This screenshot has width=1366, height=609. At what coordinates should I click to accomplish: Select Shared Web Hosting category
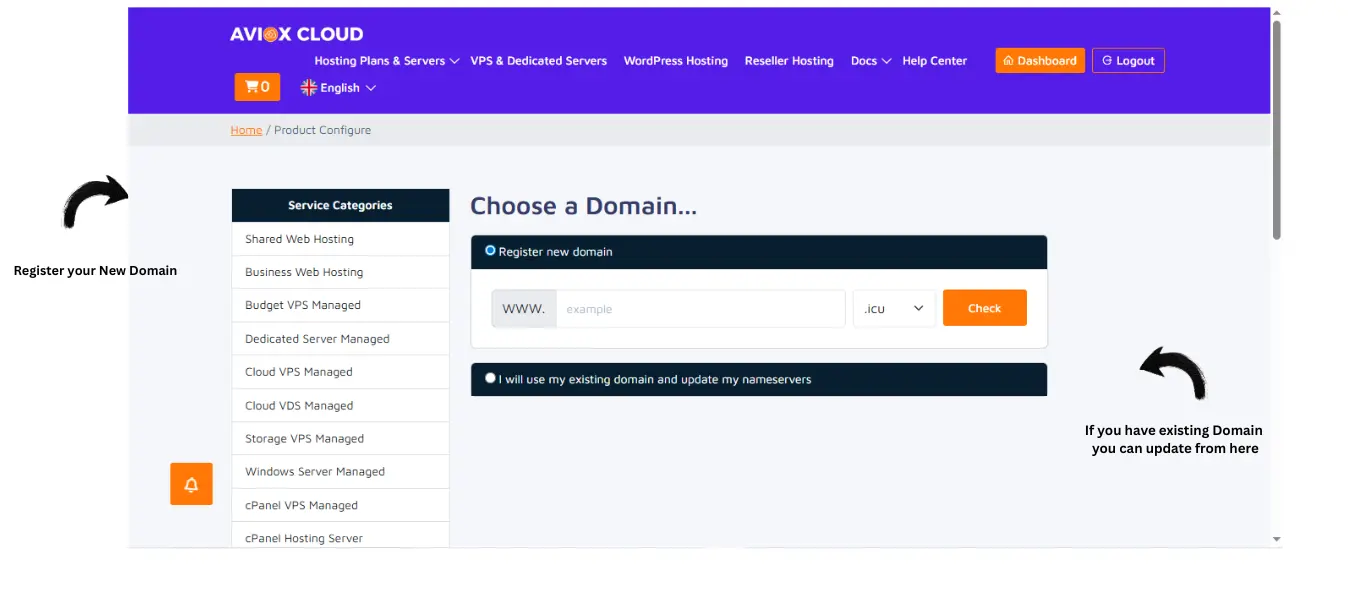tap(299, 239)
